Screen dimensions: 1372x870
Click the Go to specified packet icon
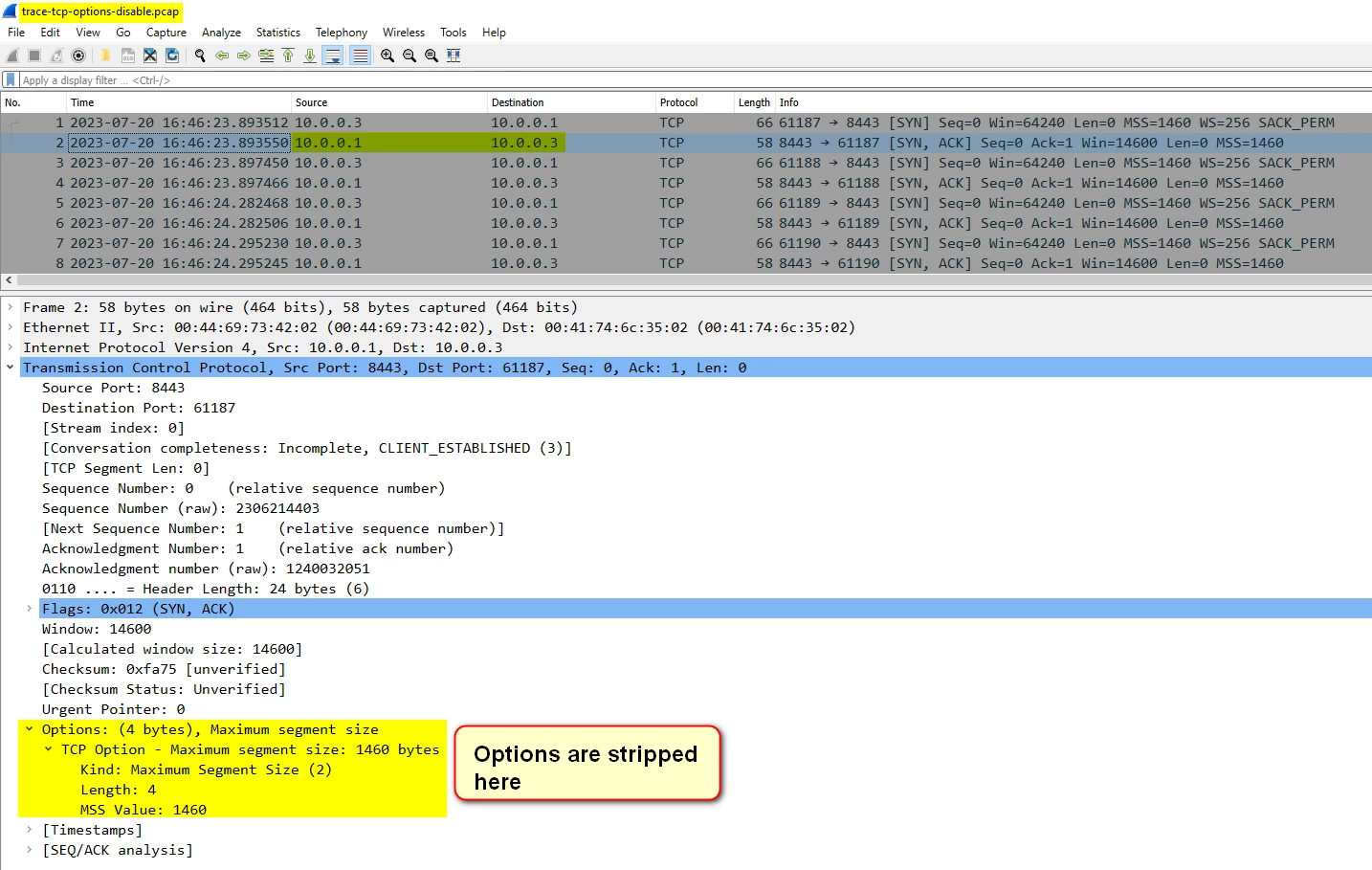click(266, 56)
